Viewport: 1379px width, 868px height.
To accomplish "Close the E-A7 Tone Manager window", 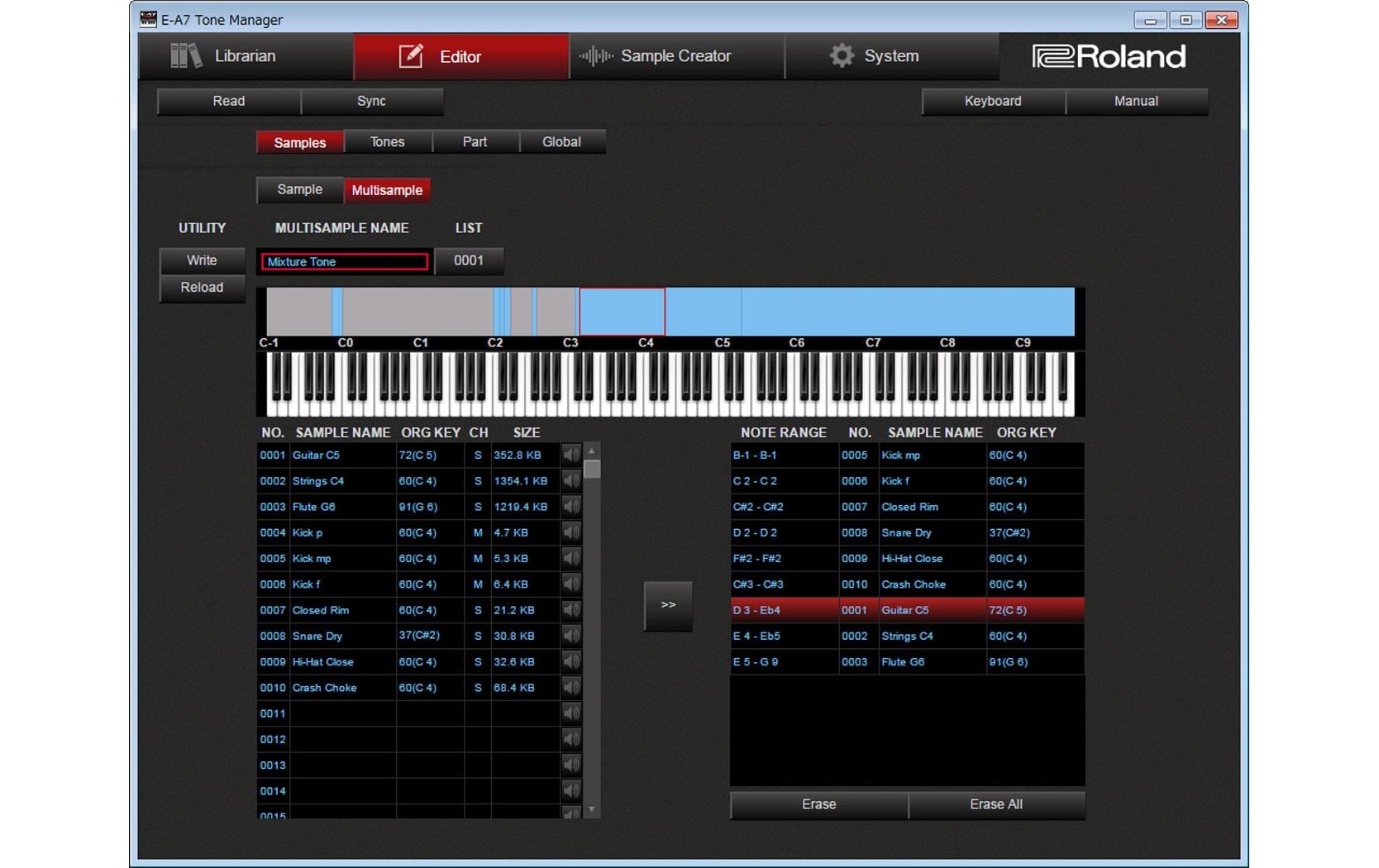I will click(x=1221, y=19).
